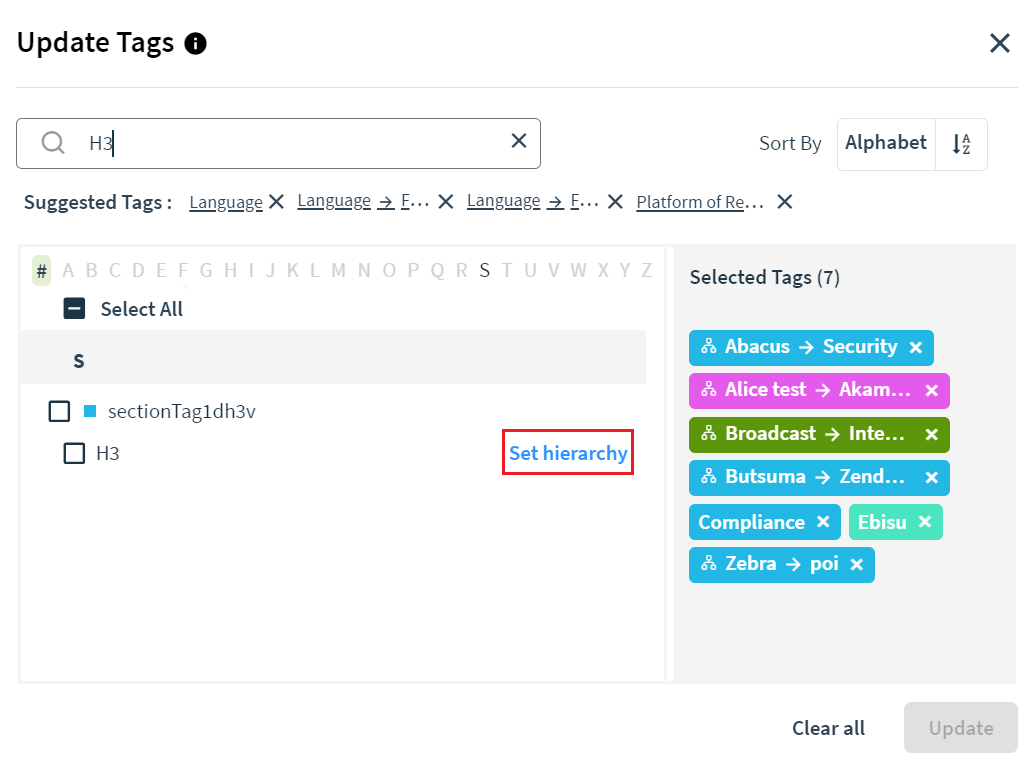Remove the Platform of Re suggested tag
This screenshot has height=767, width=1031.
click(x=784, y=201)
